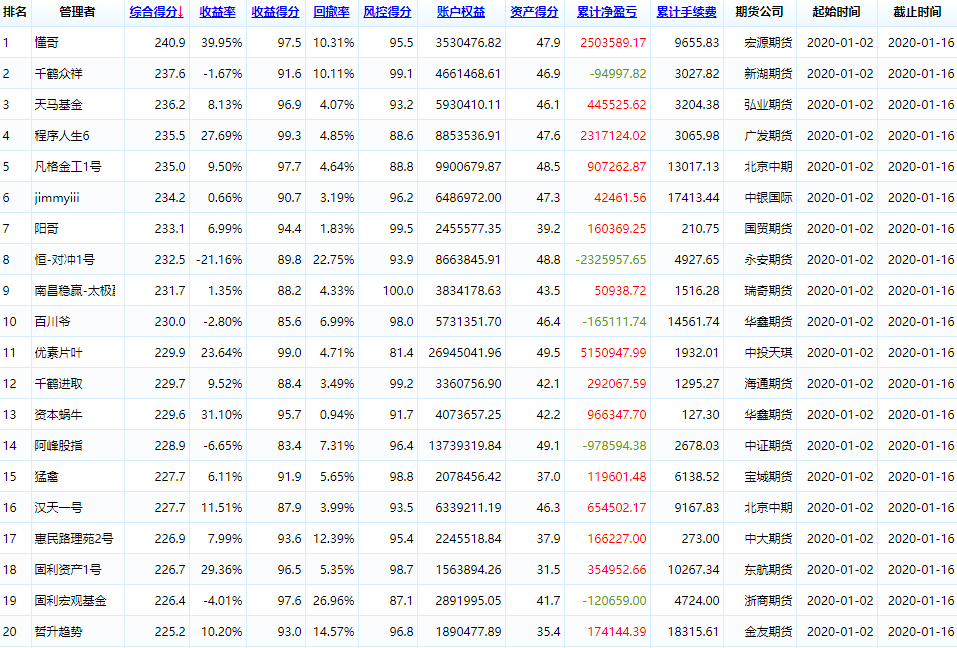Click the 管理者 column header

tap(78, 12)
